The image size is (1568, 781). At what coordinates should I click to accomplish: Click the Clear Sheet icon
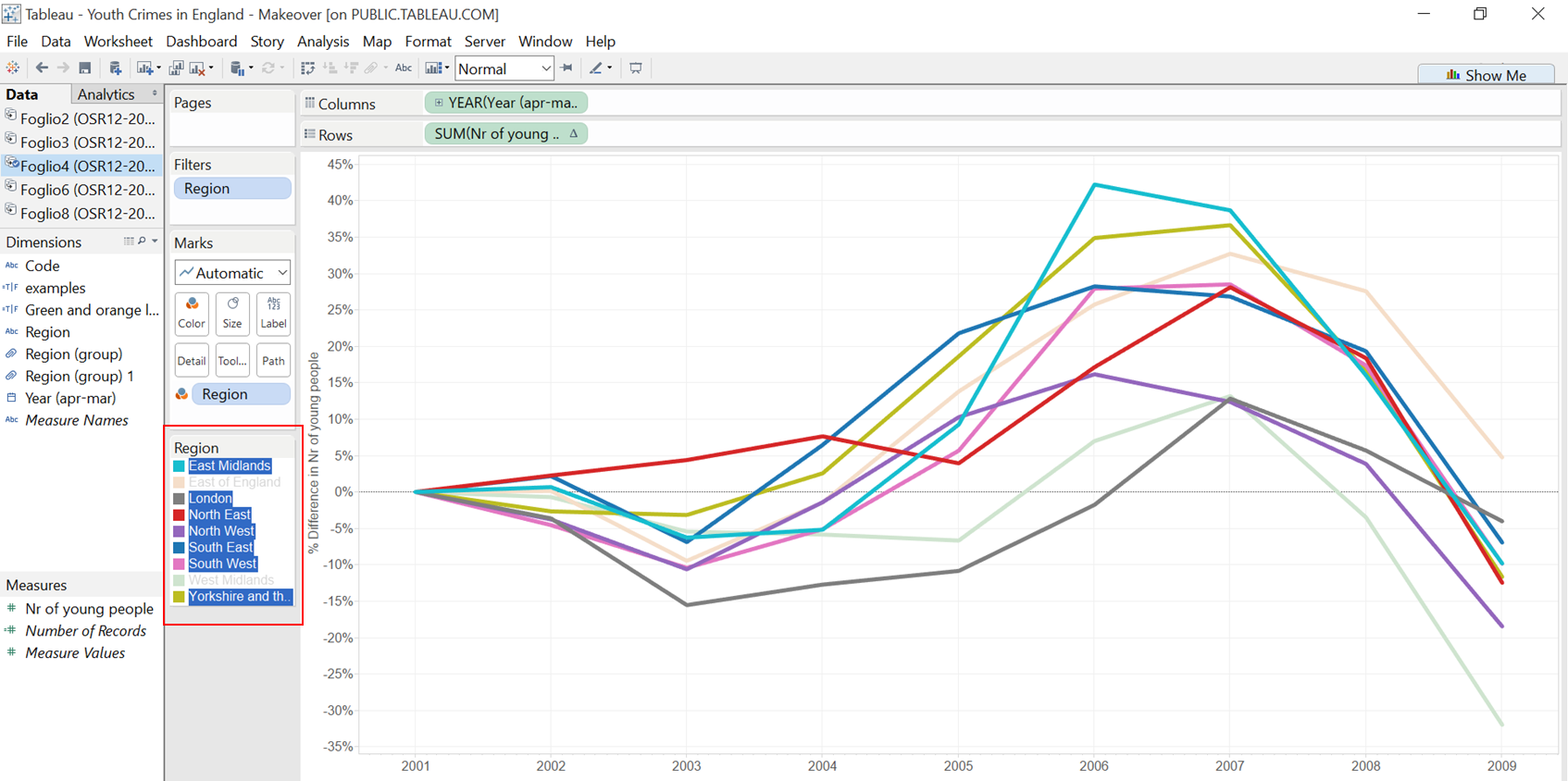pyautogui.click(x=197, y=68)
